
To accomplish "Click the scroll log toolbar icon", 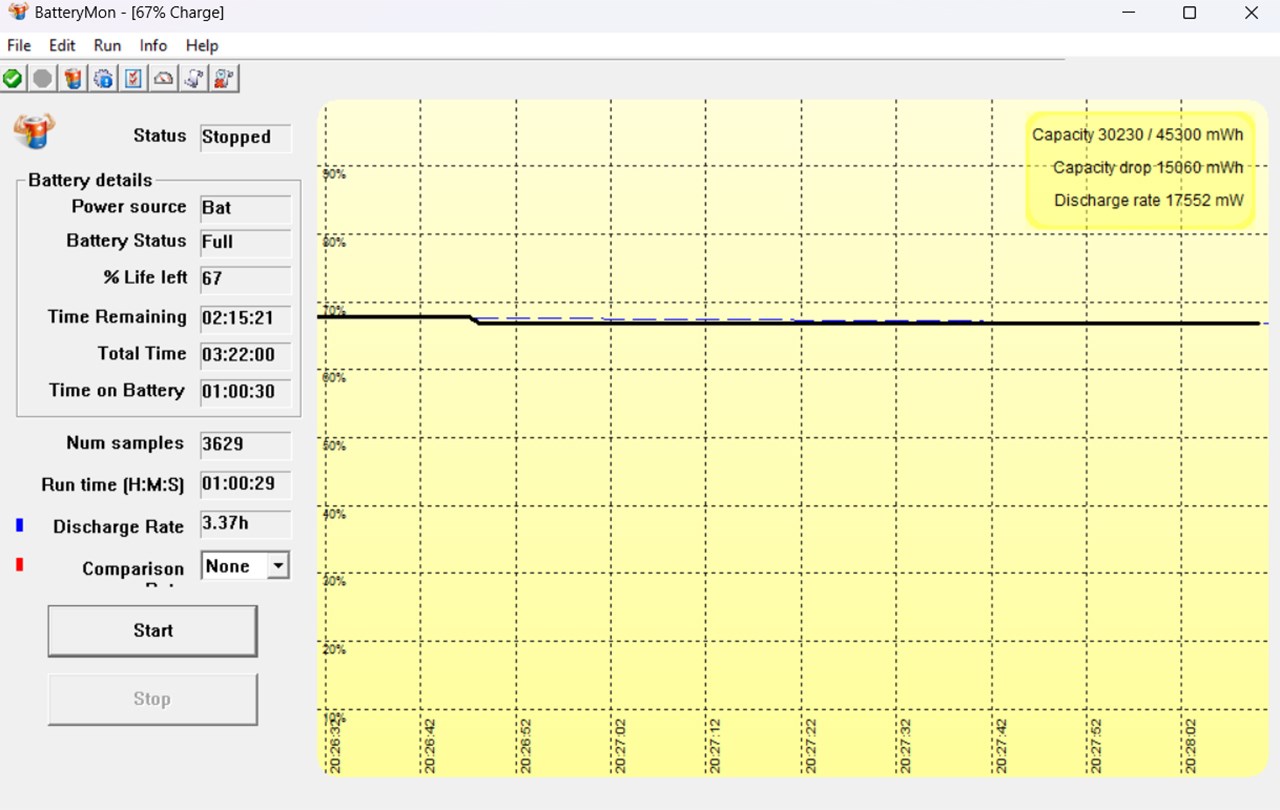I will [x=194, y=78].
